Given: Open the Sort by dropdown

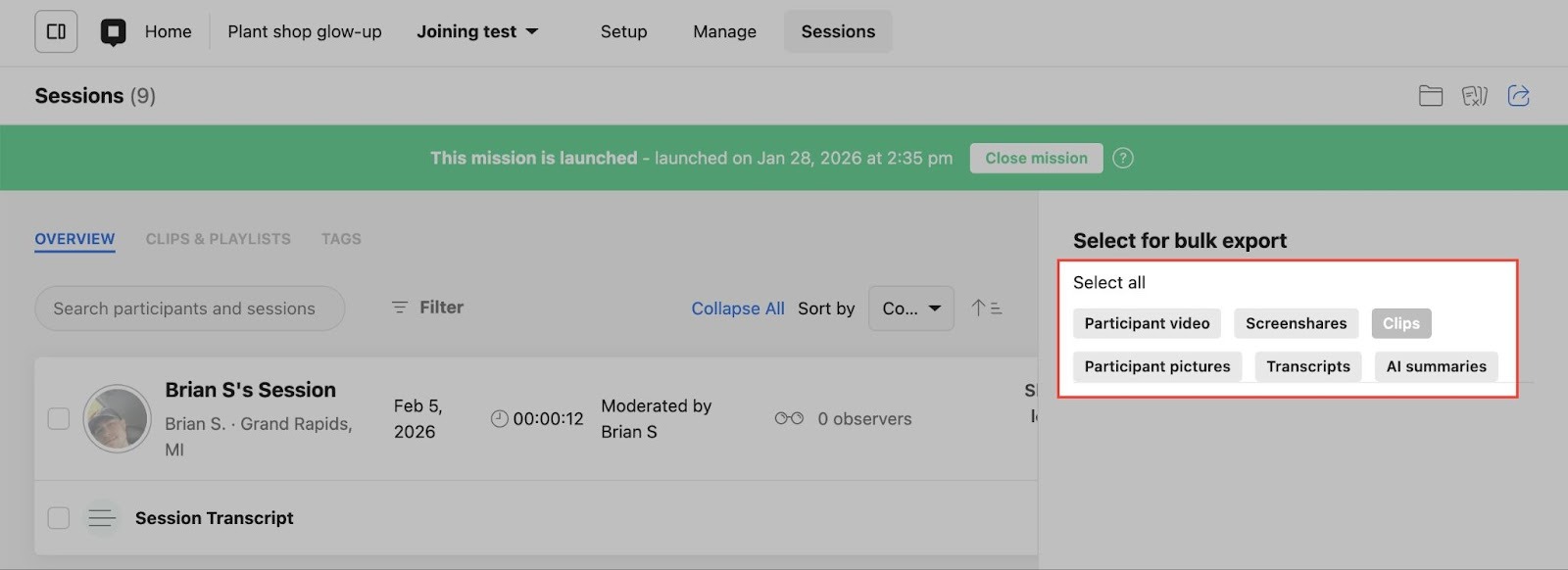Looking at the screenshot, I should pyautogui.click(x=910, y=309).
